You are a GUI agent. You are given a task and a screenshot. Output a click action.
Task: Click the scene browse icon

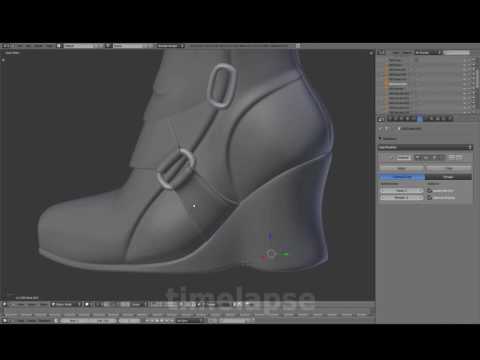[109, 46]
